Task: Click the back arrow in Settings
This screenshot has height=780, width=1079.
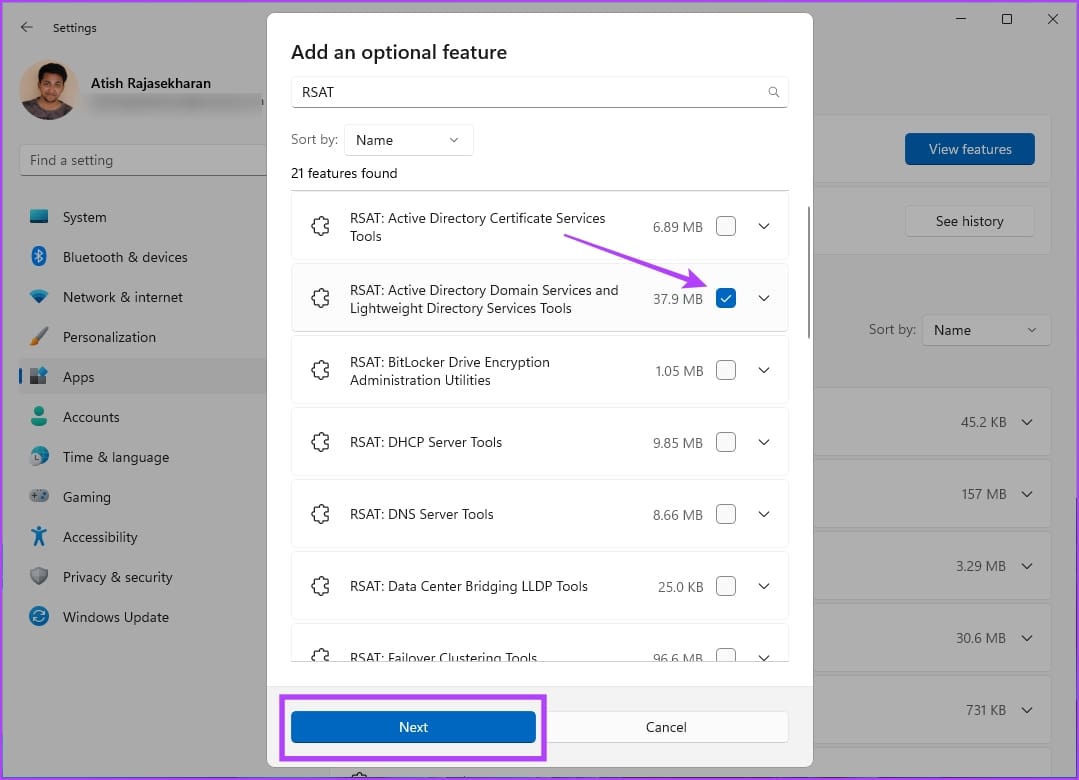Action: (26, 28)
